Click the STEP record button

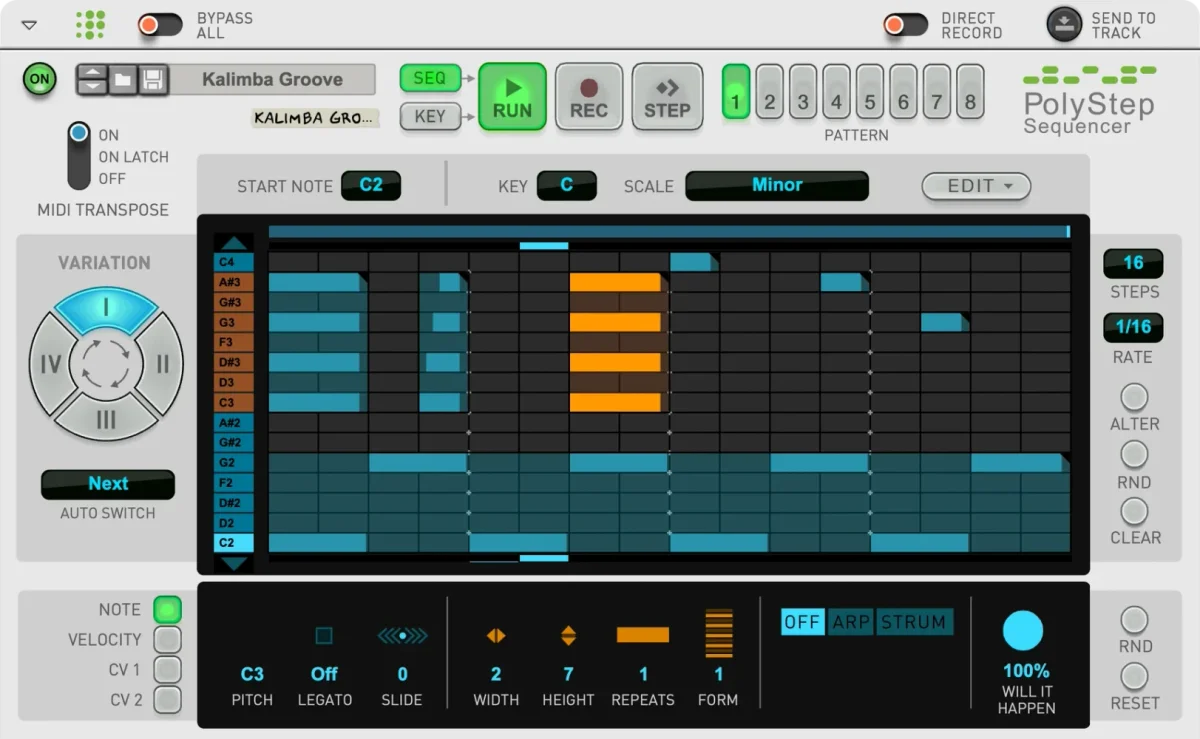(x=667, y=97)
